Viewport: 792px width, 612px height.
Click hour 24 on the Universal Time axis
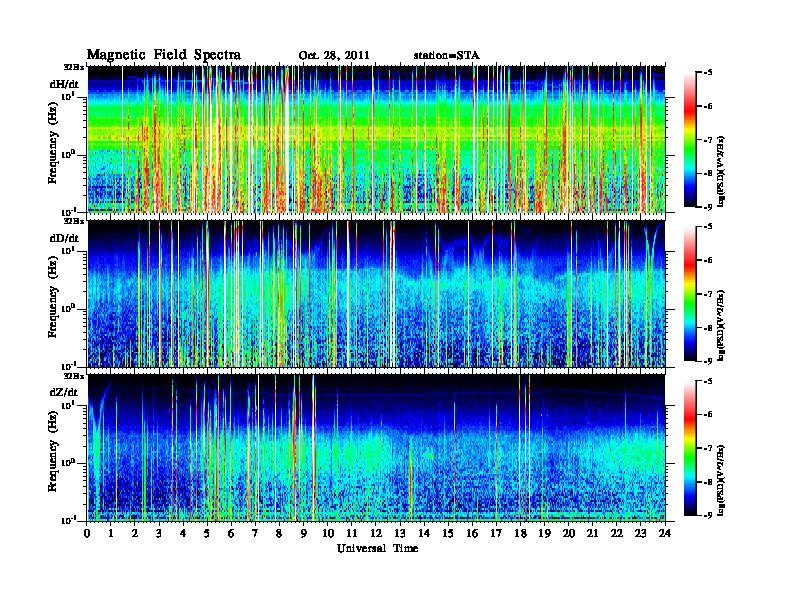[x=665, y=533]
